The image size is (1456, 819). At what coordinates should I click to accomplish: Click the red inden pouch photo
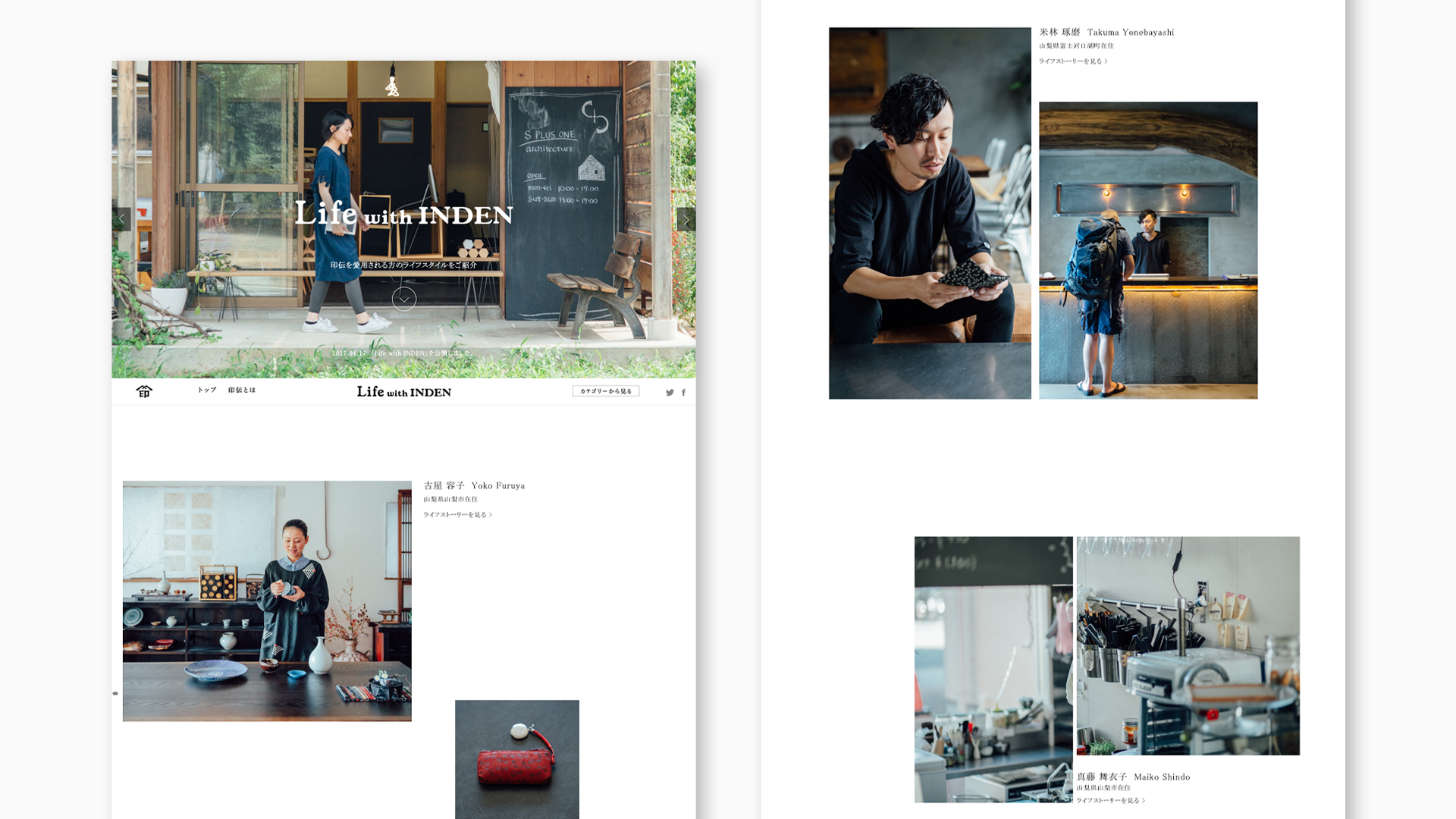click(516, 758)
